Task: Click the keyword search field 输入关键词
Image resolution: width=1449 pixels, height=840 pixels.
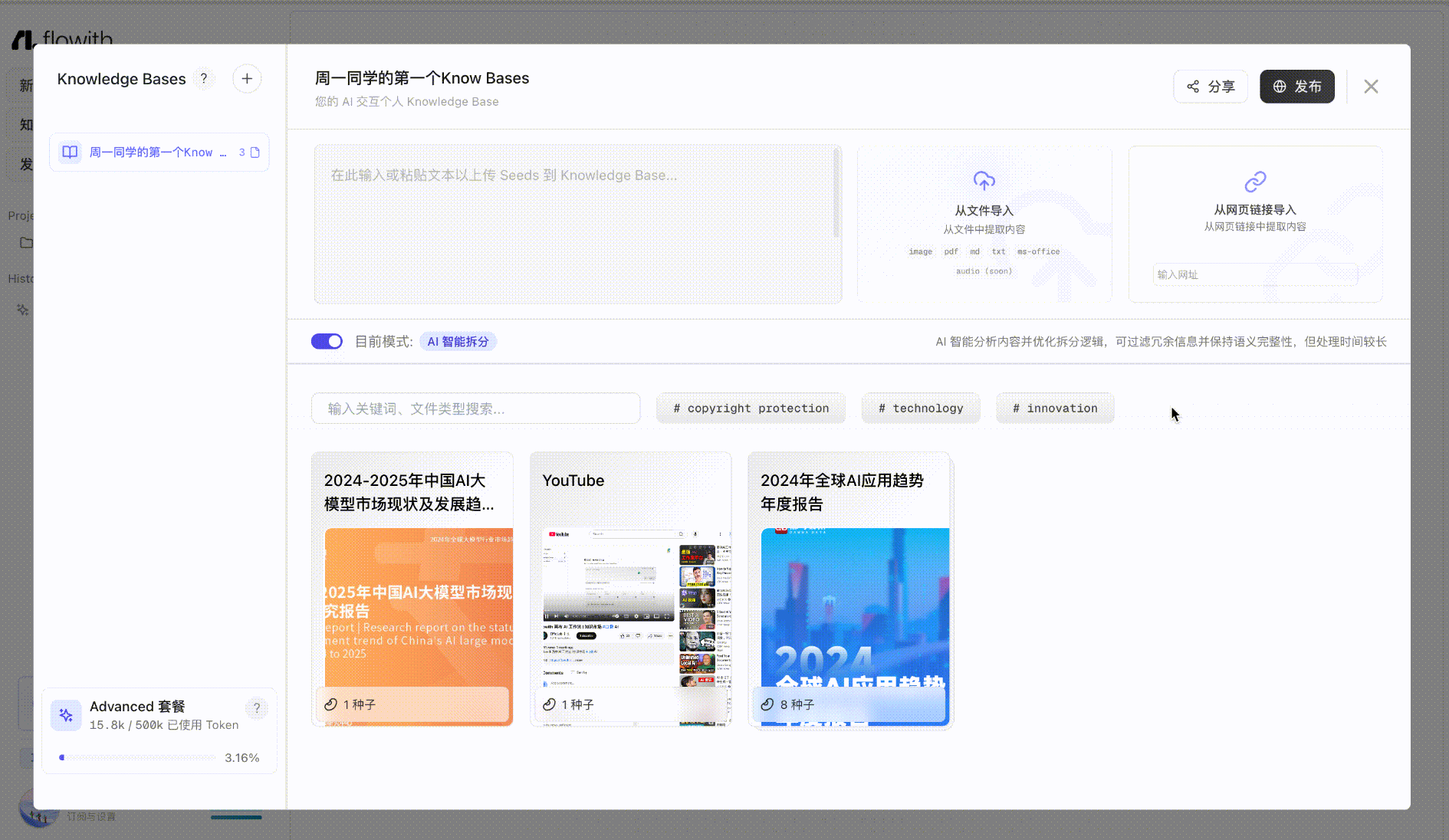Action: [475, 409]
